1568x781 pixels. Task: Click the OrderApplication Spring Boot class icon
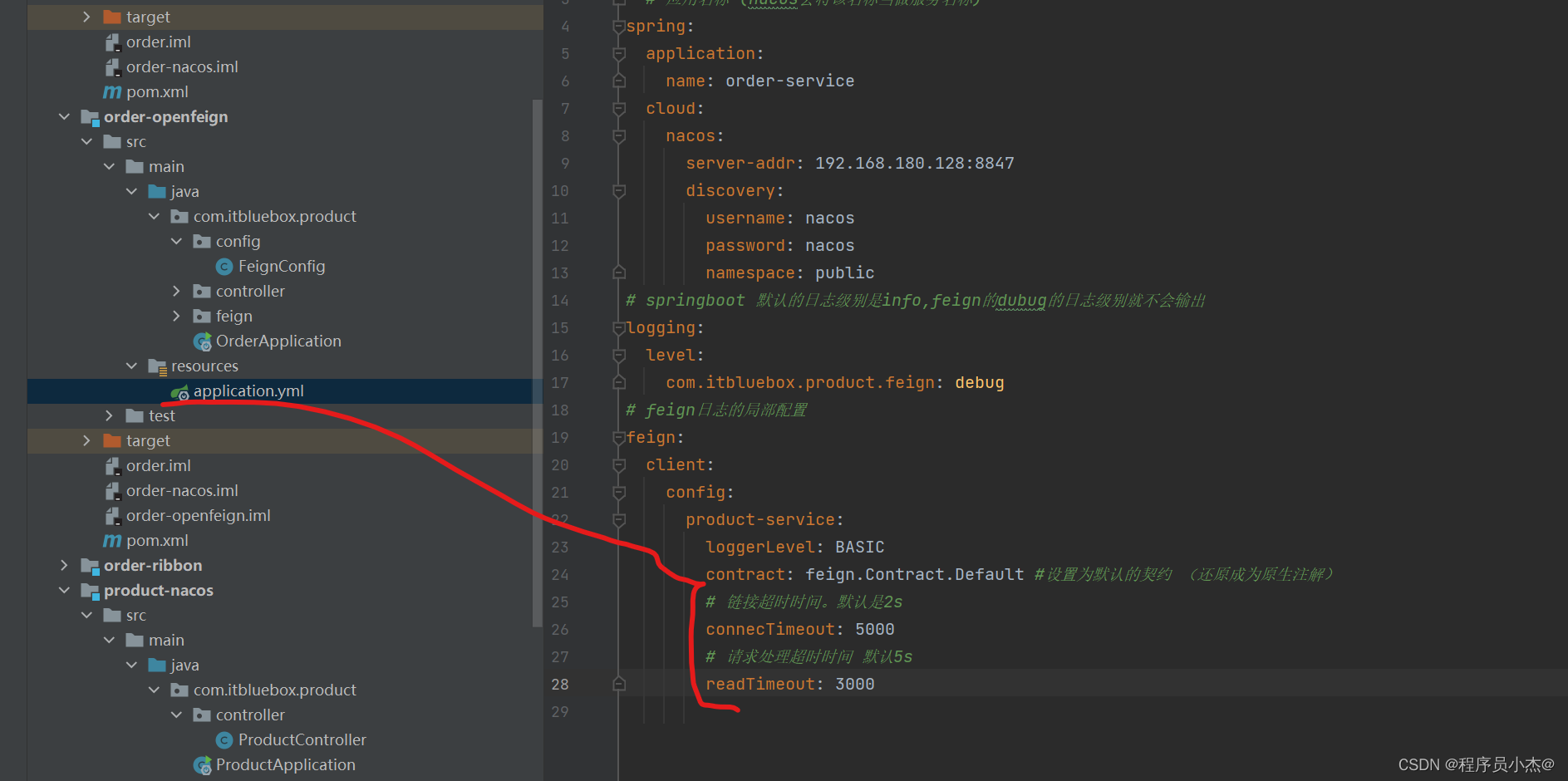pos(202,341)
